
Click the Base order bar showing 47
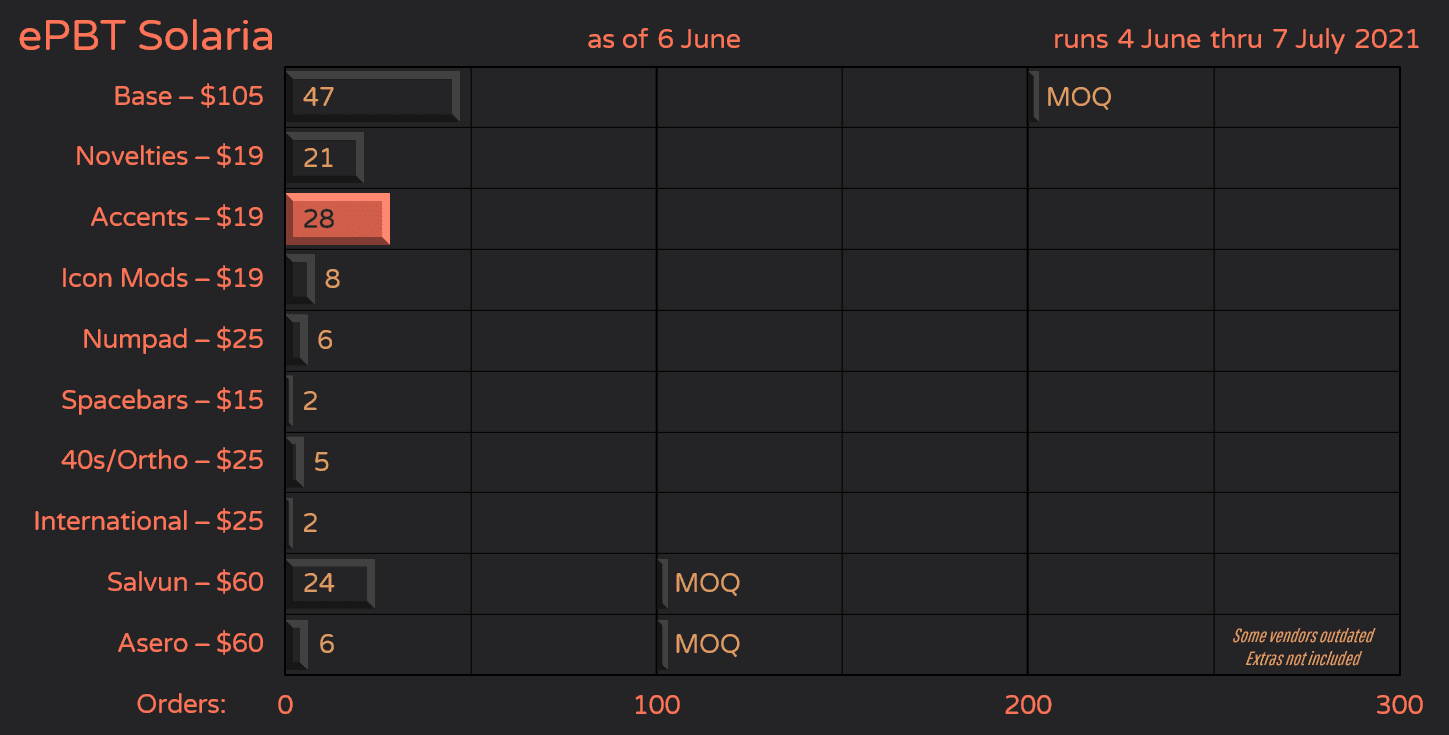pos(372,97)
